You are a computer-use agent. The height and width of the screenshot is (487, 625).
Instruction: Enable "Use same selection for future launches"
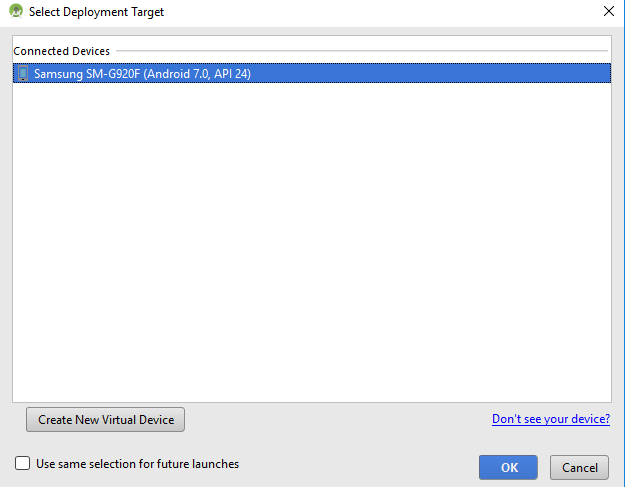click(x=22, y=463)
